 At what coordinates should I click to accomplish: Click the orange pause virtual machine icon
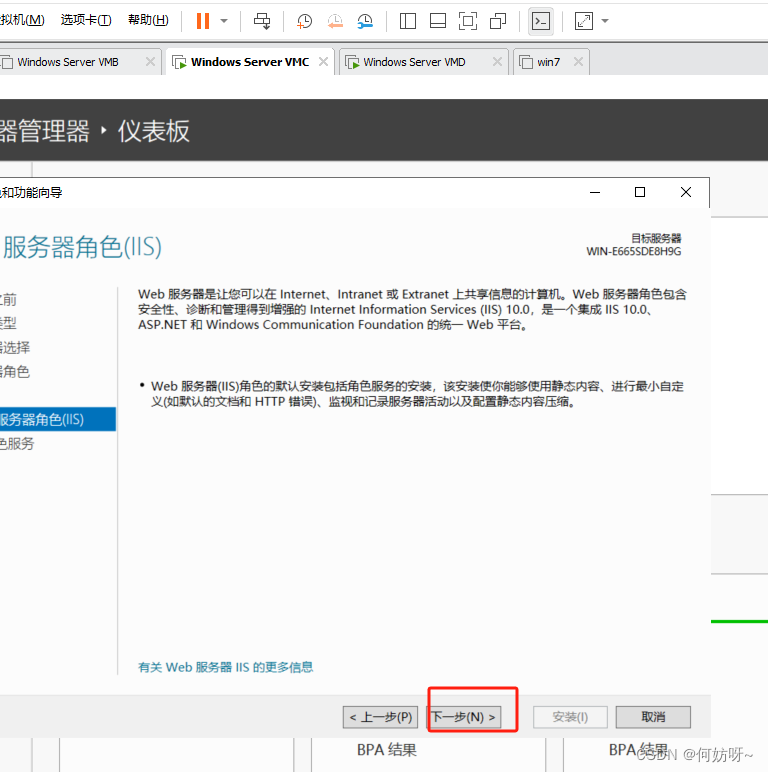pyautogui.click(x=203, y=21)
